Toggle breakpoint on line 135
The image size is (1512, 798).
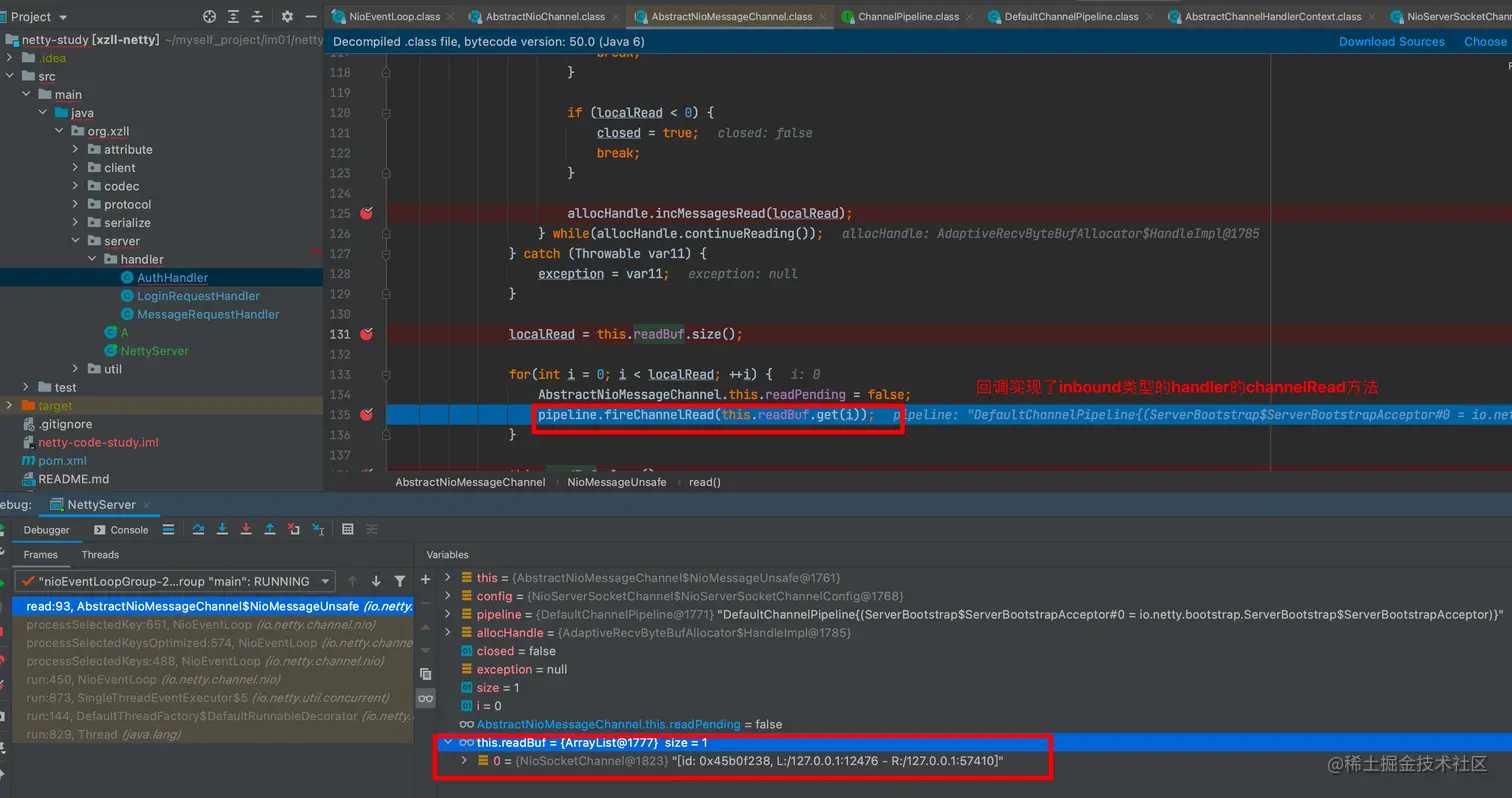[366, 415]
